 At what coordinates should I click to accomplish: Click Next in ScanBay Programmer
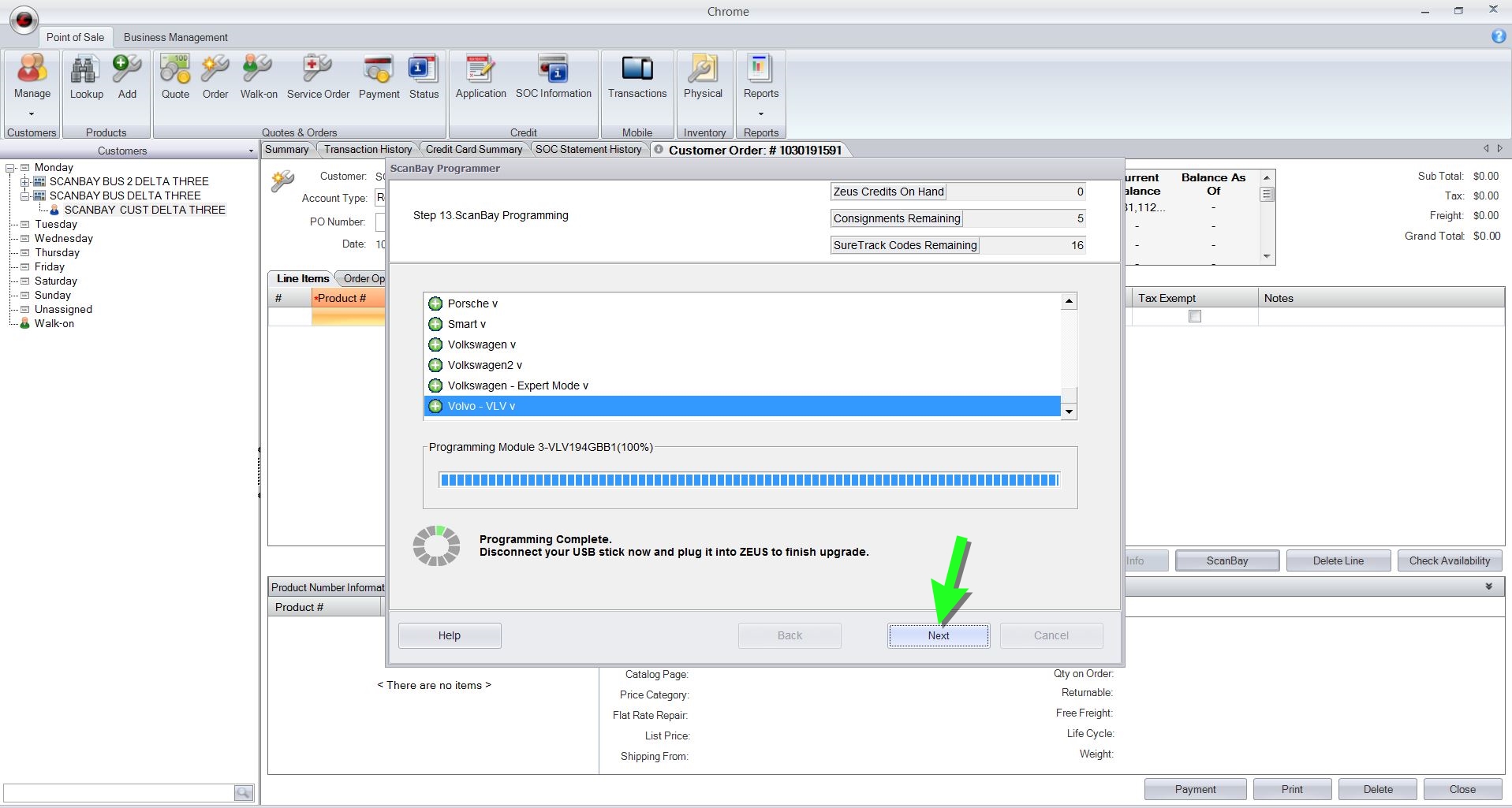point(938,635)
